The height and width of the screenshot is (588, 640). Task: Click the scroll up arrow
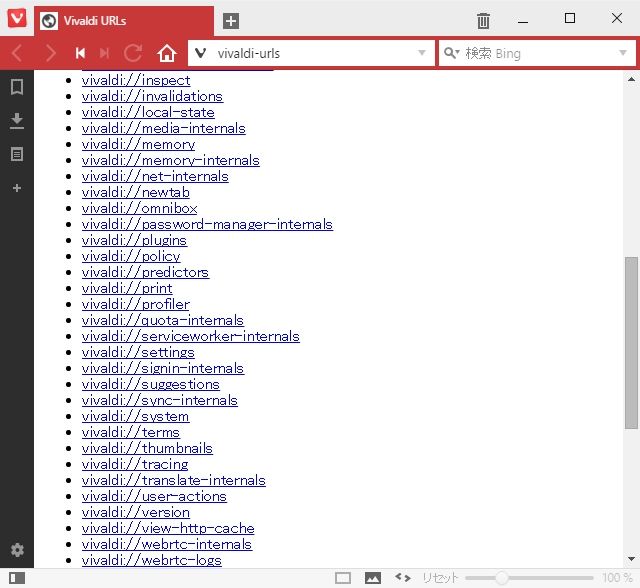(631, 79)
